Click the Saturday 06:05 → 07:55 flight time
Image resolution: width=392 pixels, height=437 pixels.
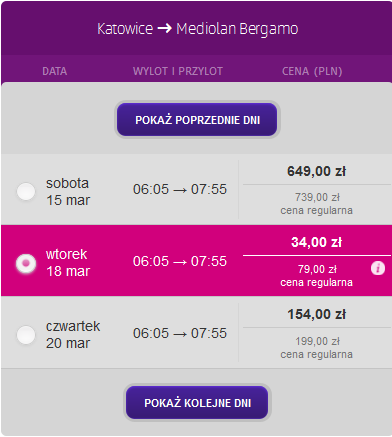[x=180, y=189]
